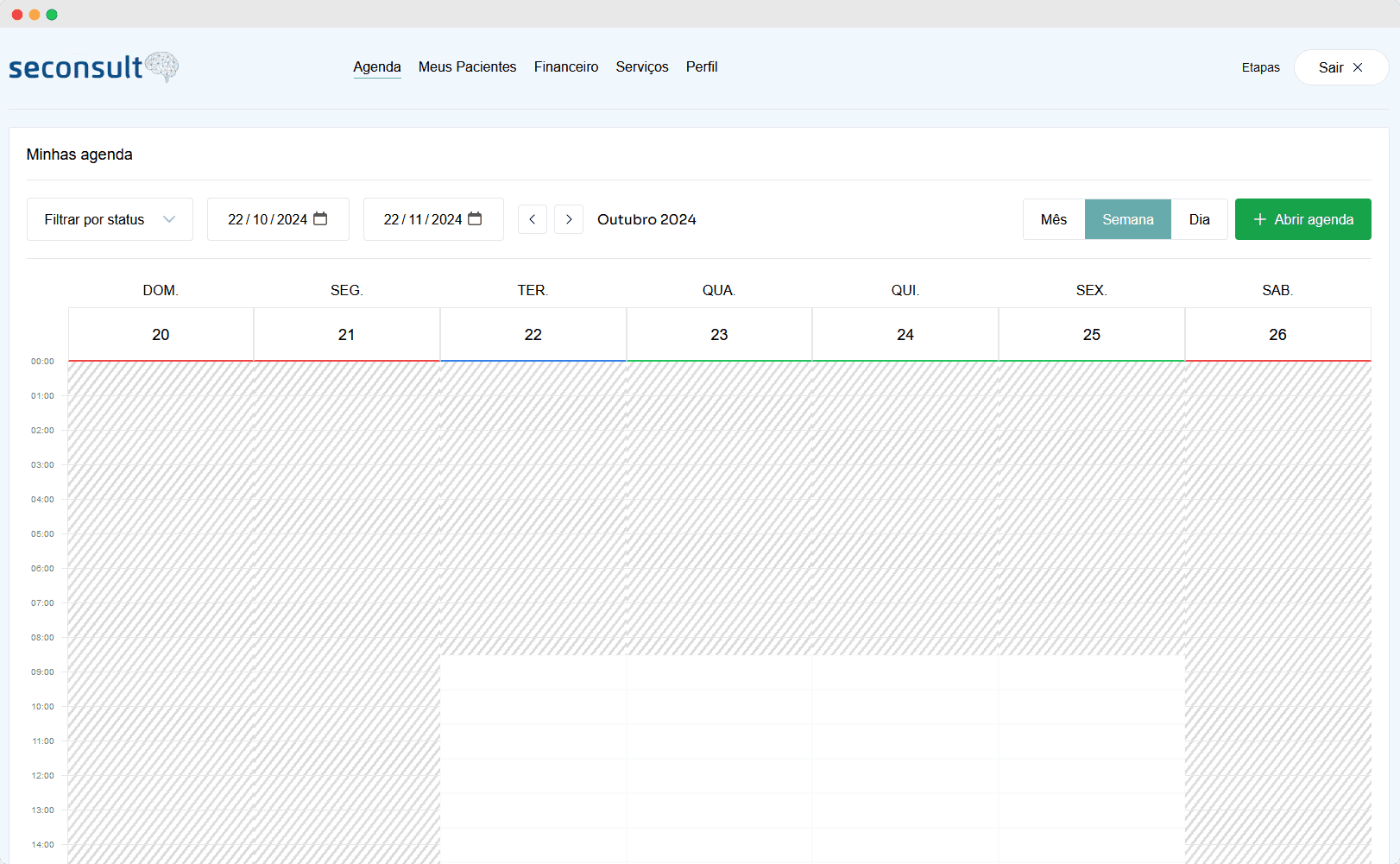The height and width of the screenshot is (864, 1400).
Task: Select day 23 column header
Action: pyautogui.click(x=719, y=334)
